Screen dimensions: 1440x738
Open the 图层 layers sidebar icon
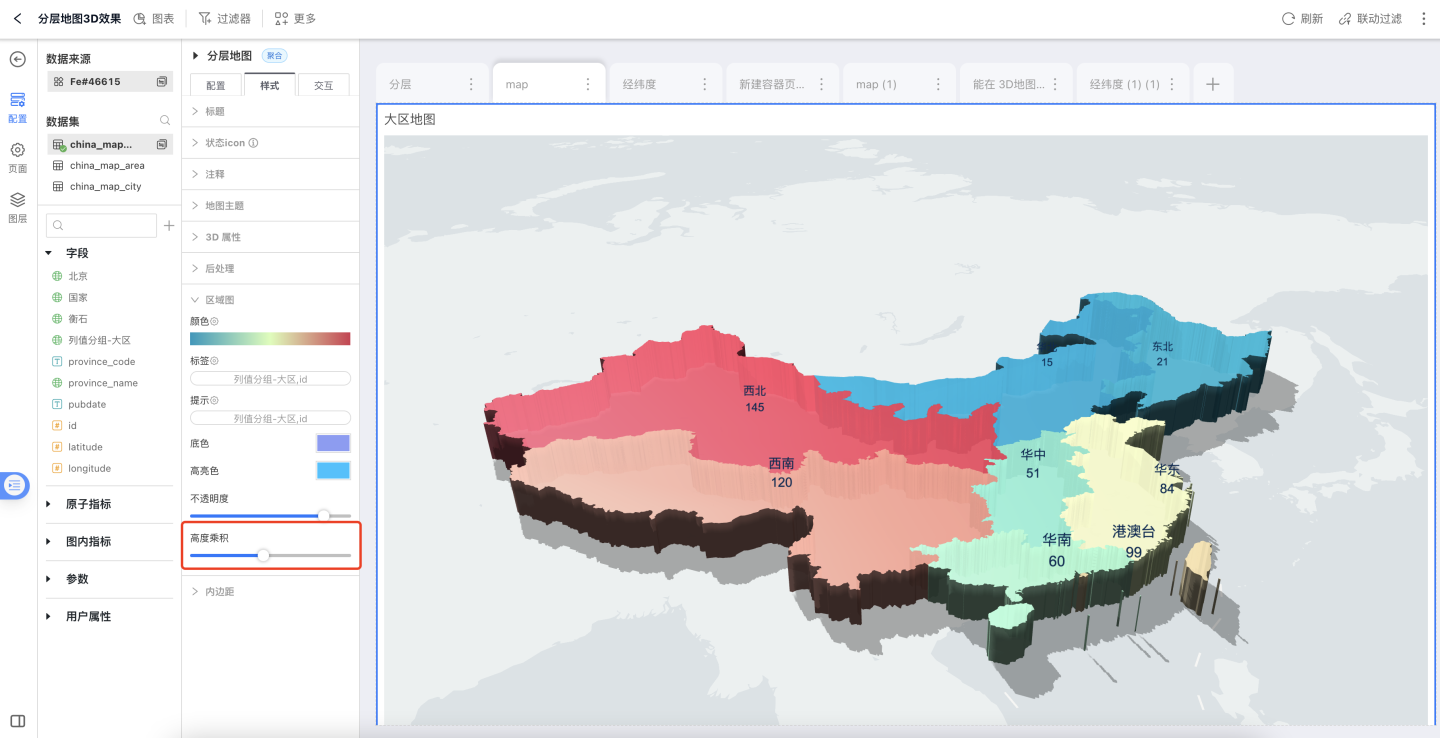pos(17,206)
